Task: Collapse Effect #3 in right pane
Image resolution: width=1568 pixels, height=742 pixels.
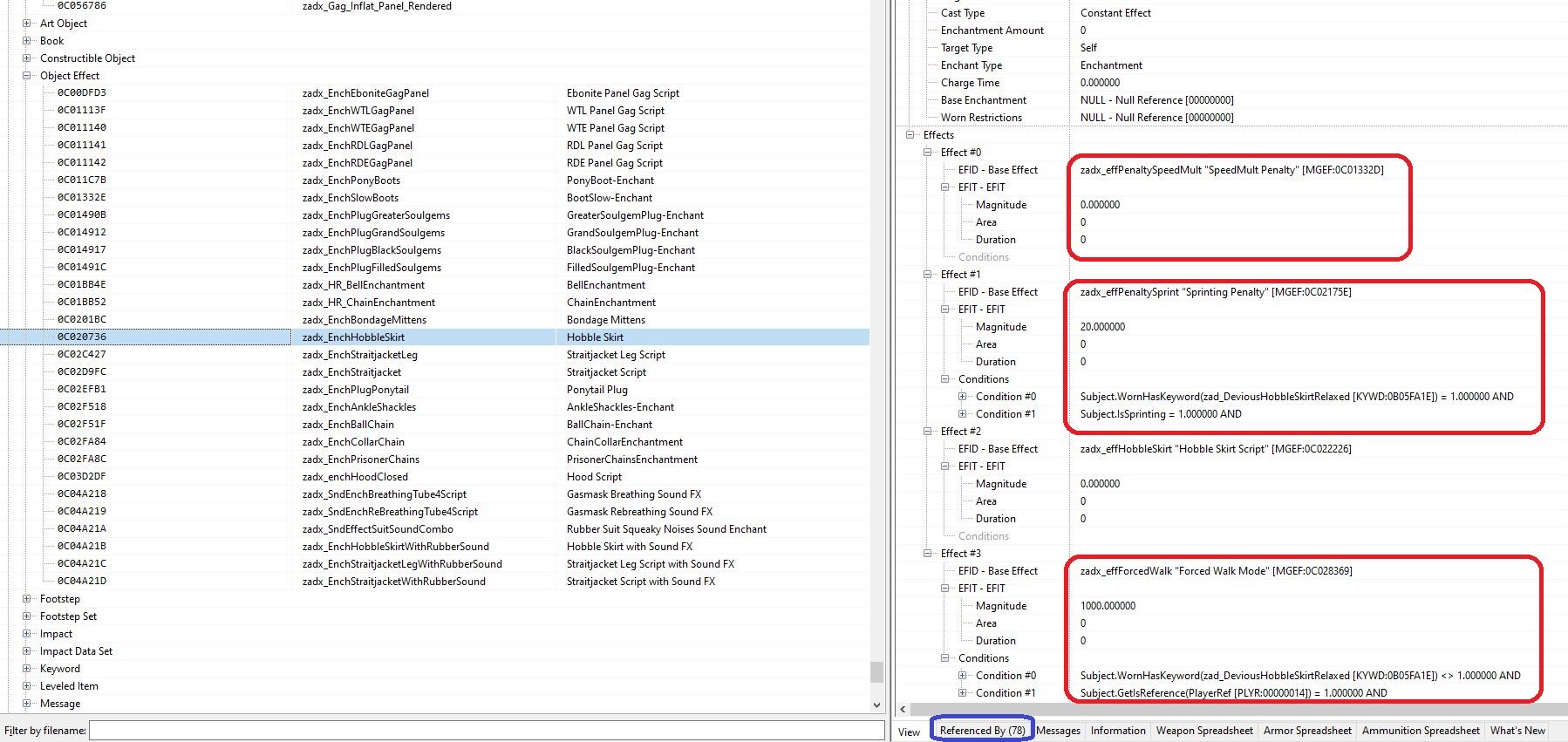Action: [x=928, y=554]
